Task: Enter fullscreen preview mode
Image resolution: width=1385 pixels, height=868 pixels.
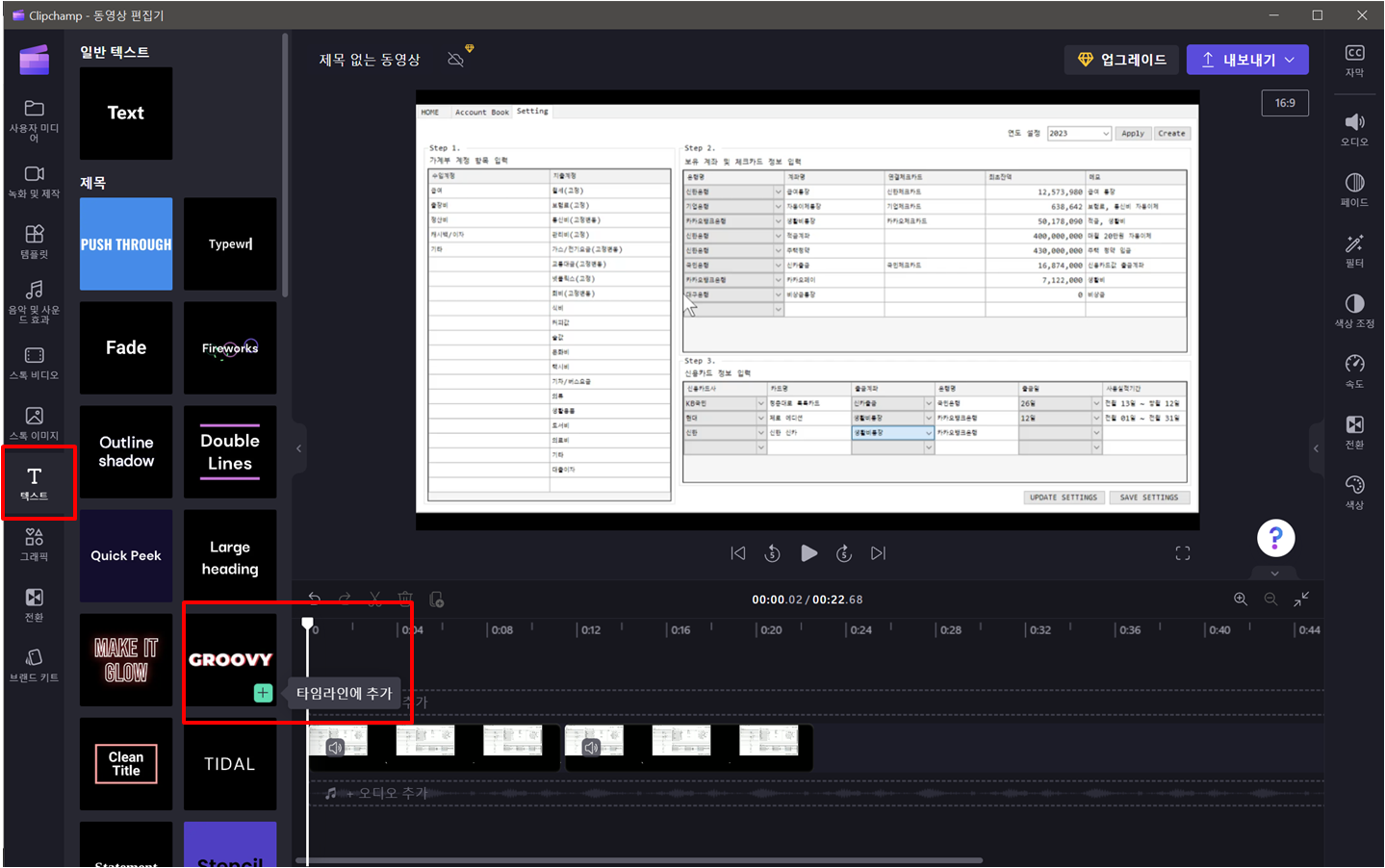Action: click(1183, 553)
